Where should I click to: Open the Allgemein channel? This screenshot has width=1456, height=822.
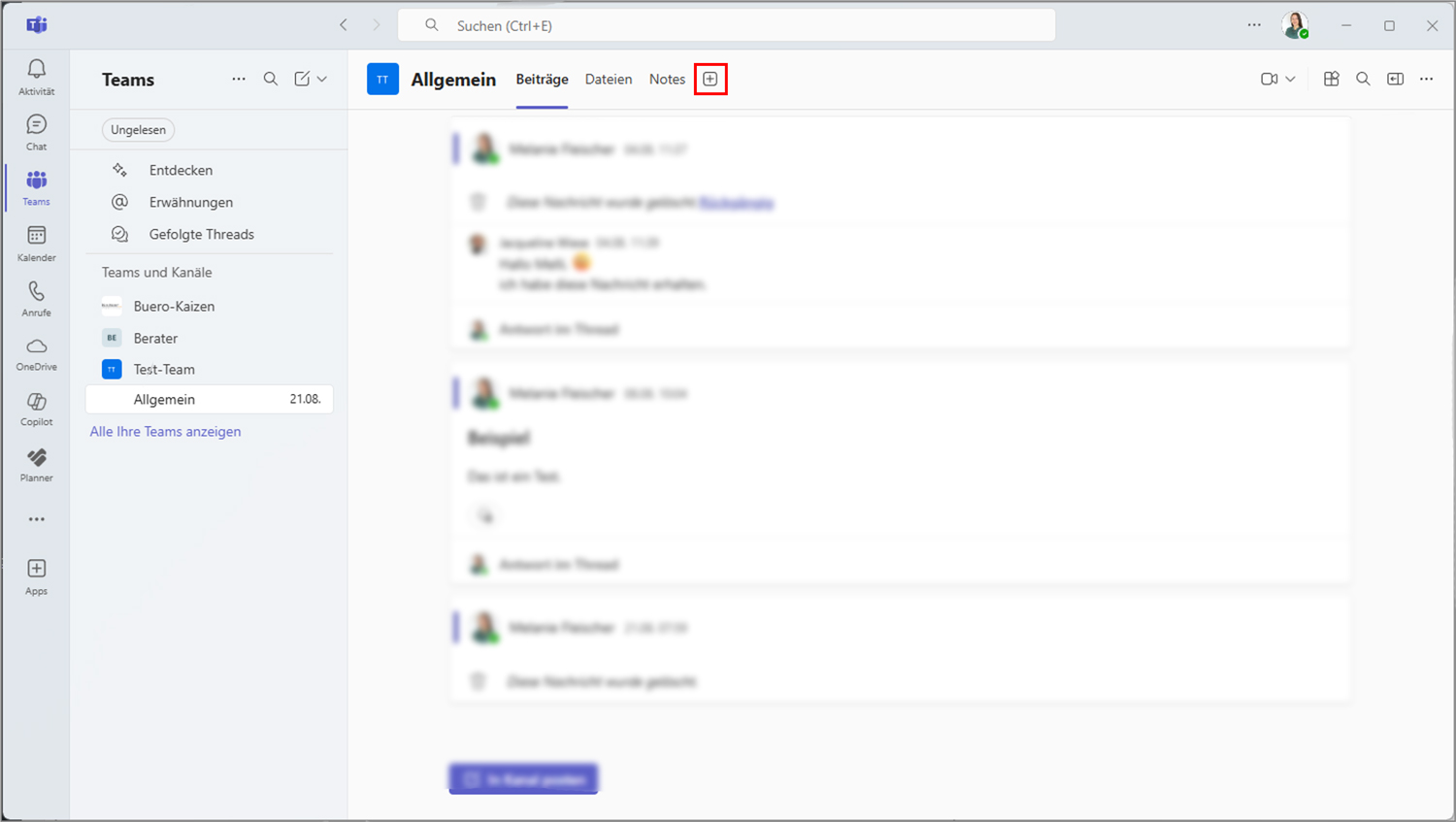(164, 400)
